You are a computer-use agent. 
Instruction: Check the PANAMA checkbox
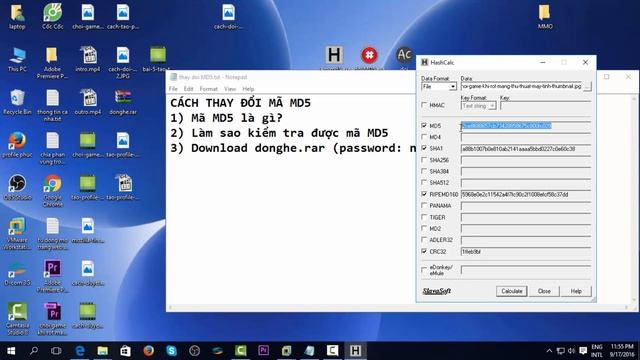click(424, 205)
